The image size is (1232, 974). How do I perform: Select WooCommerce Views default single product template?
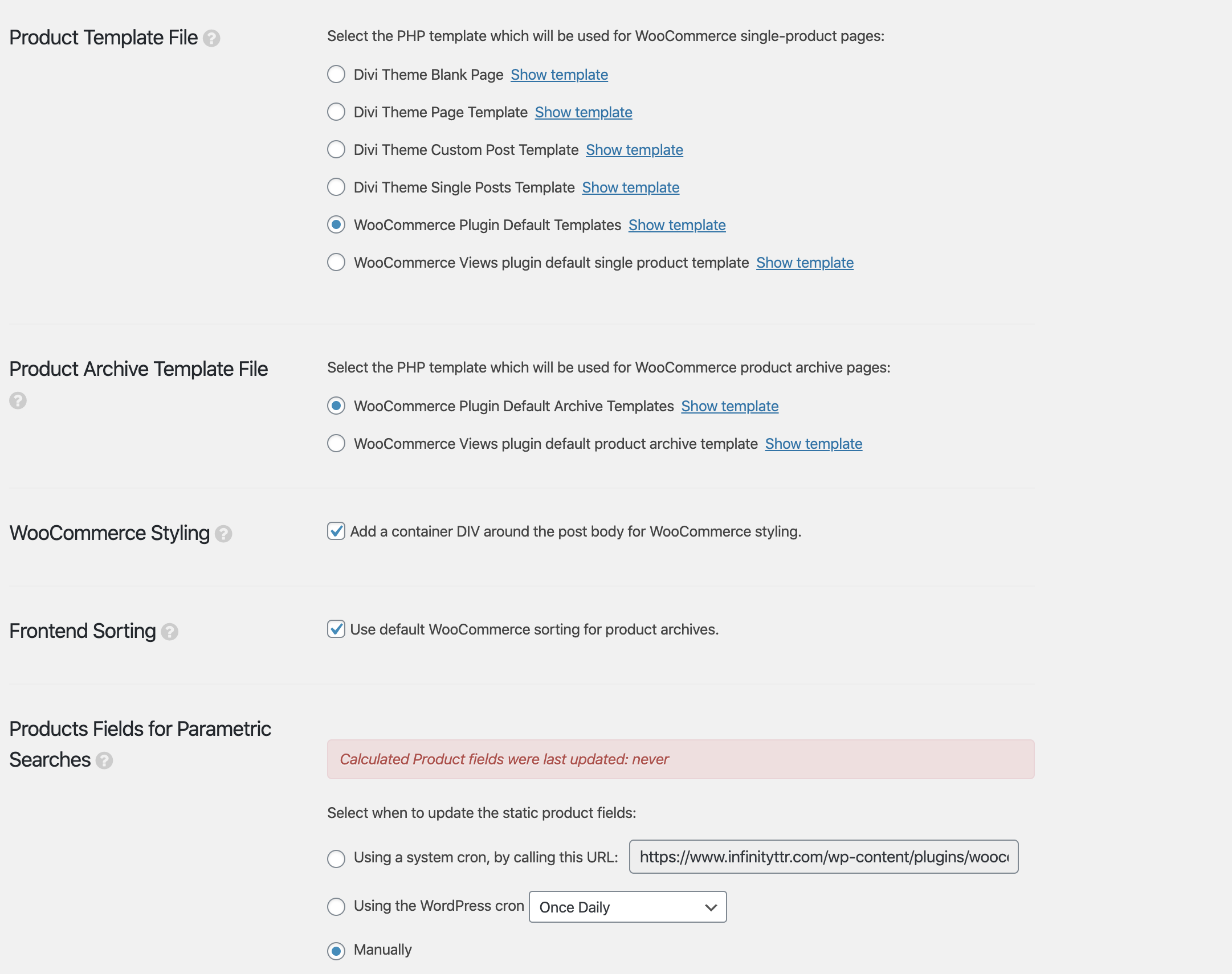tap(336, 263)
